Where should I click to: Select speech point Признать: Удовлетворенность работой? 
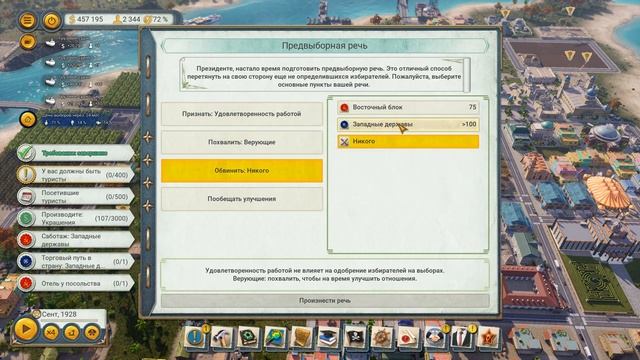pos(242,114)
